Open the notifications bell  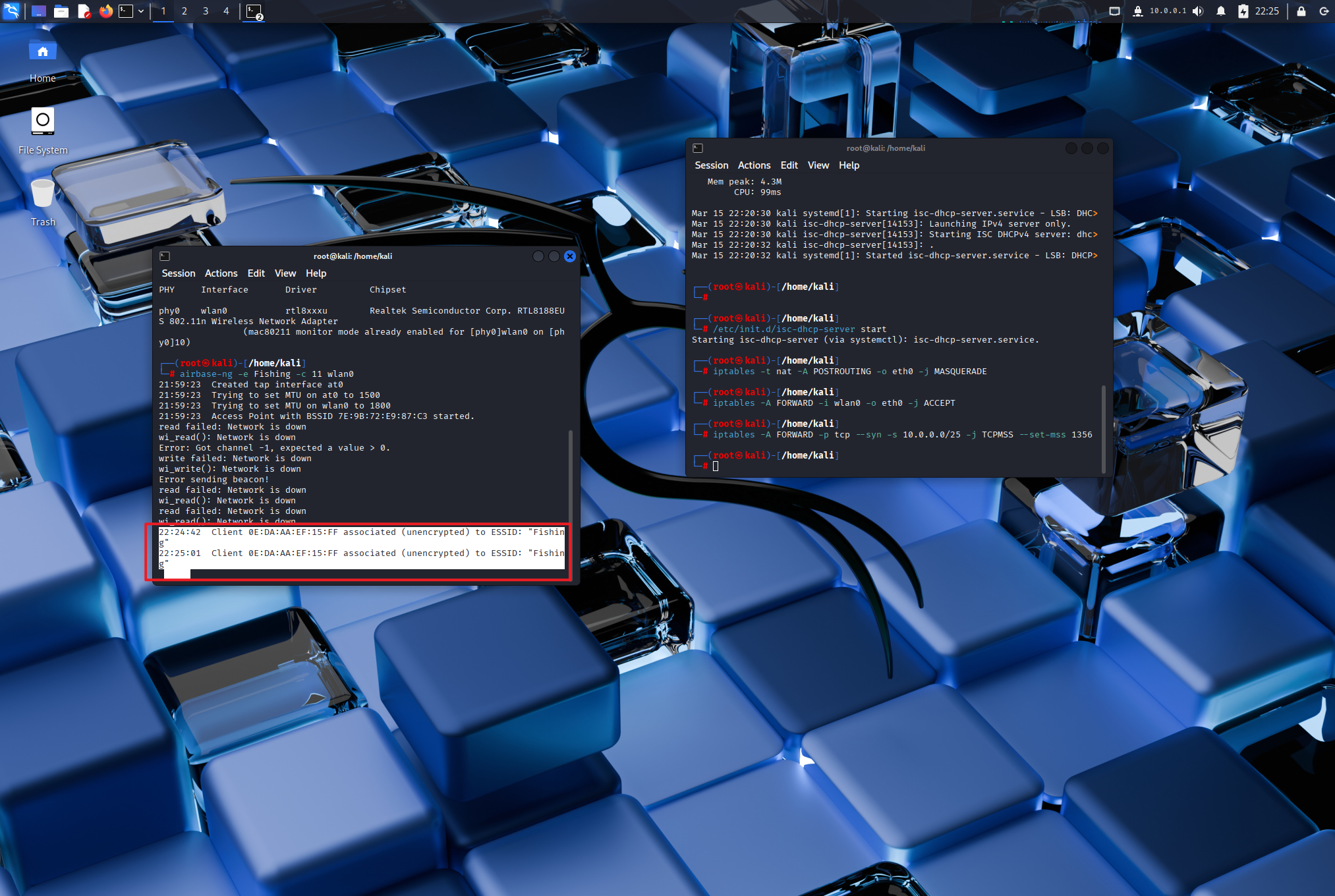(1221, 11)
